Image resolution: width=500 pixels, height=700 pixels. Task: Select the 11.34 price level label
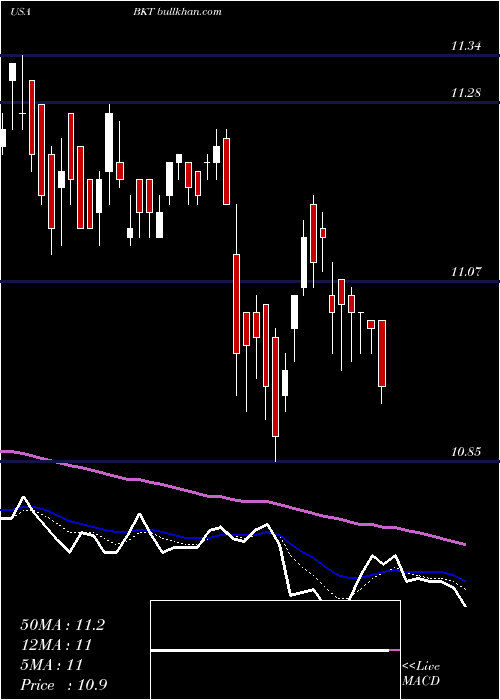click(466, 46)
